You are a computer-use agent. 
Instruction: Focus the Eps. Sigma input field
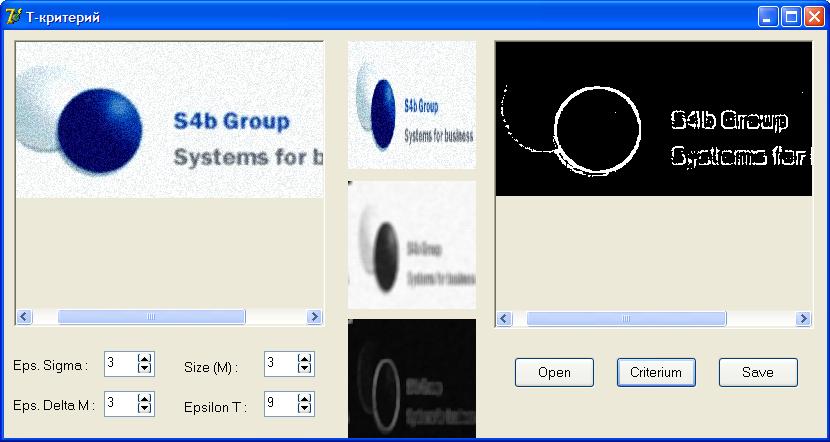121,364
